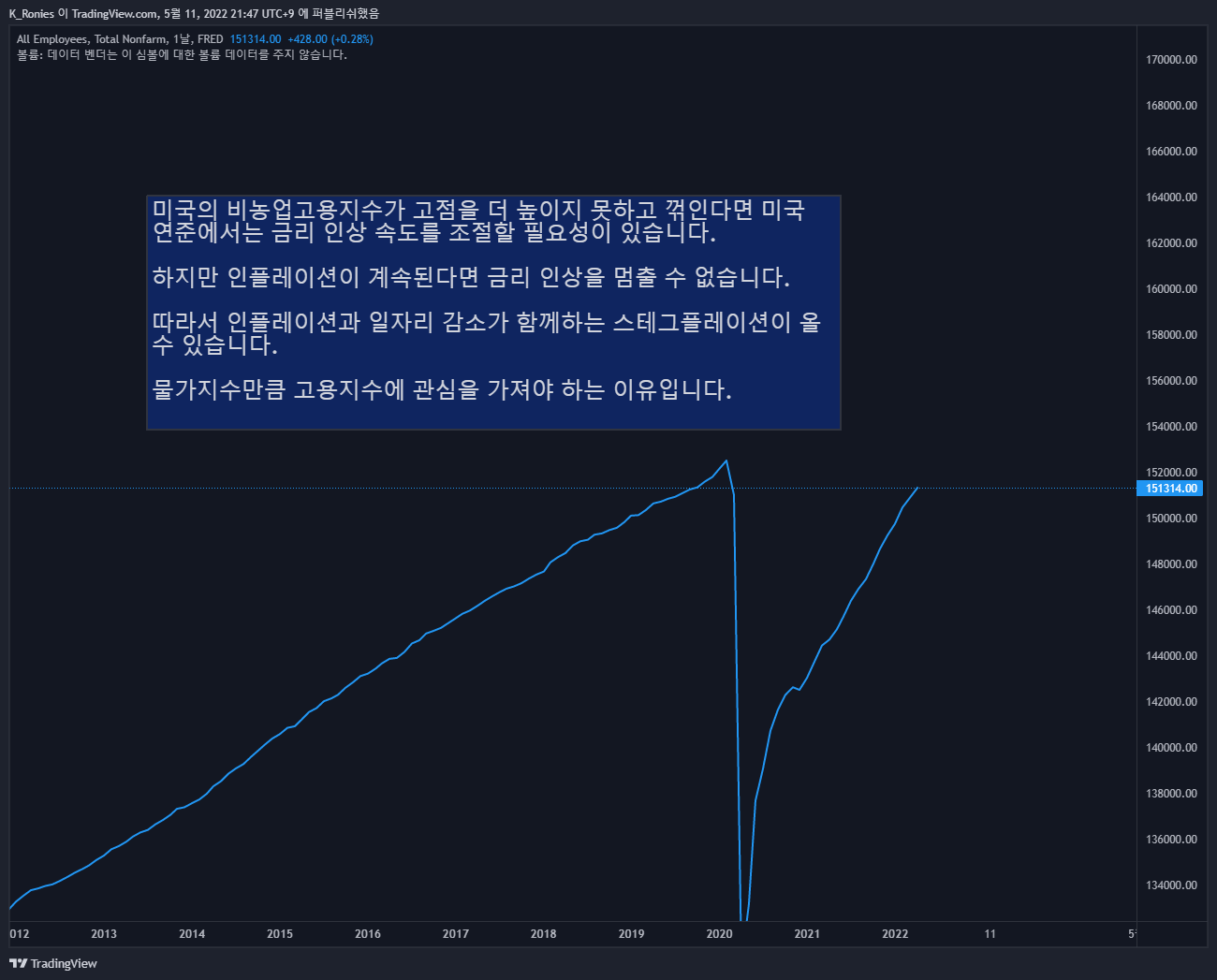Viewport: 1217px width, 980px height.
Task: Click the 134000.00 price axis label
Action: [x=1171, y=885]
